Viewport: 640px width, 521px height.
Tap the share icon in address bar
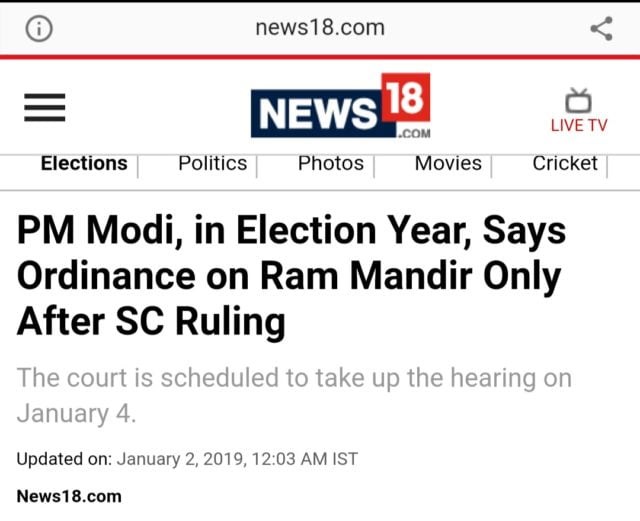tap(601, 29)
